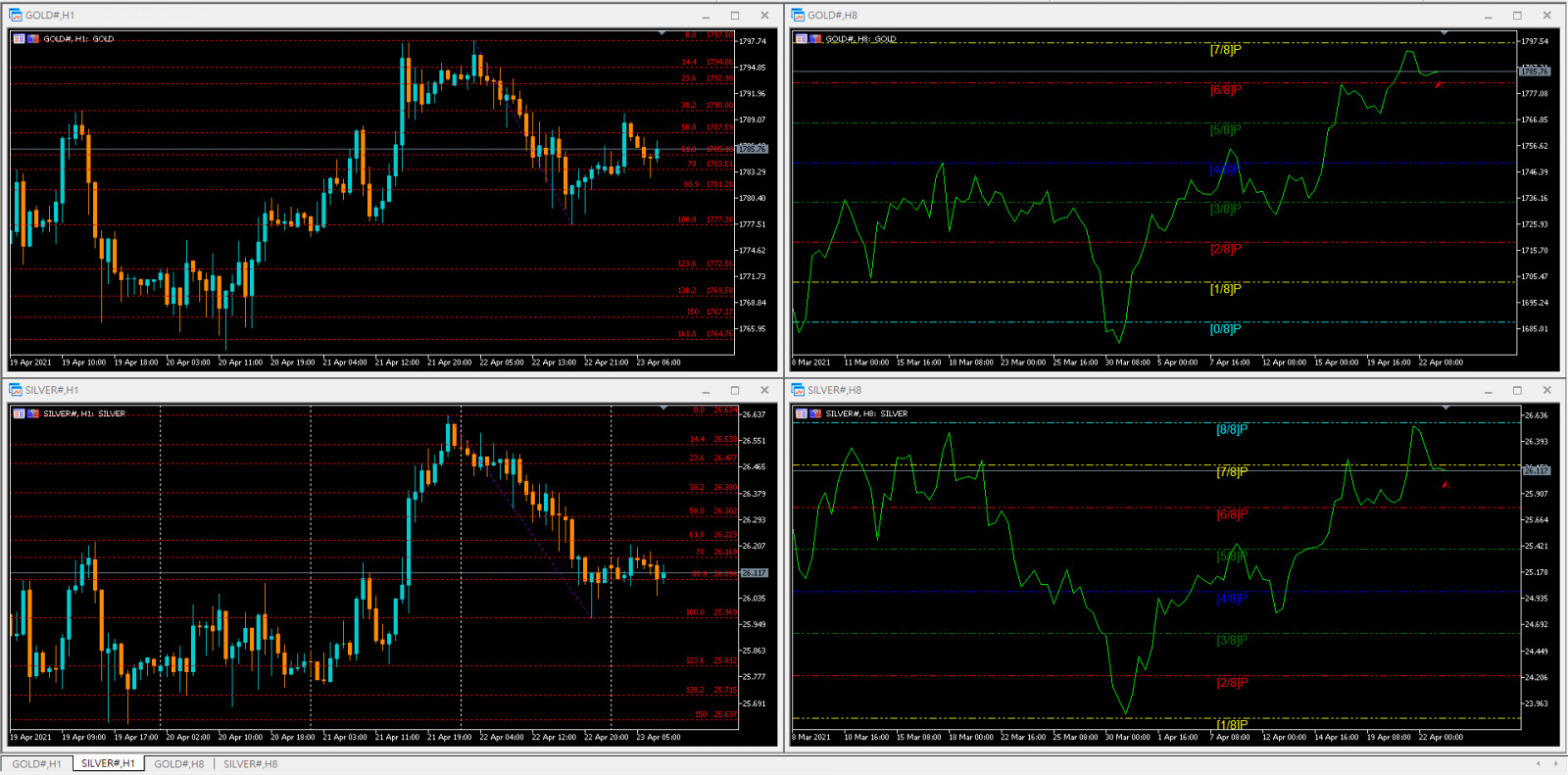1568x775 pixels.
Task: Click depth of market icon on GOLD H8 chart
Action: [815, 39]
